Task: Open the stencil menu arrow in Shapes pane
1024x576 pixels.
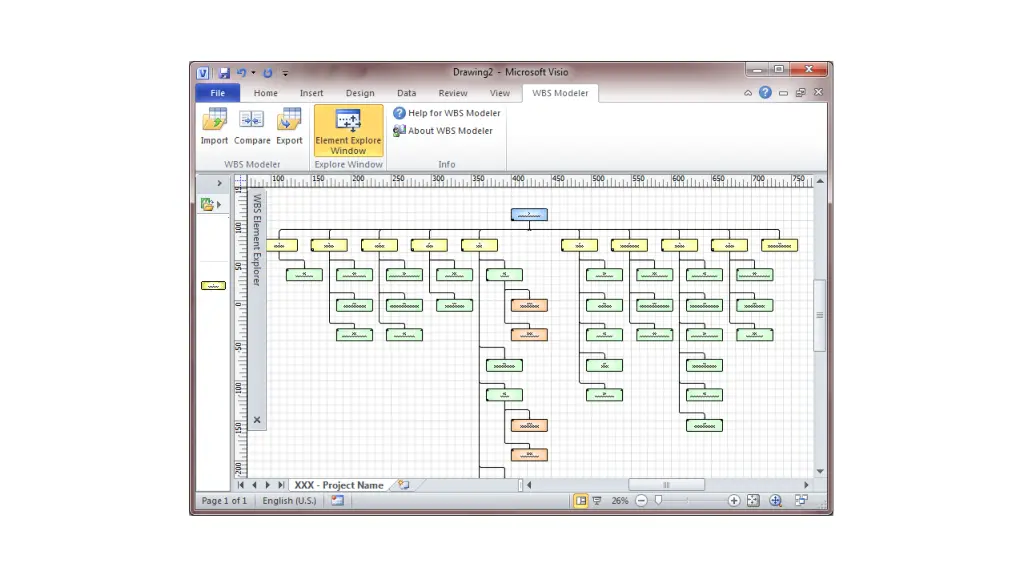Action: (219, 204)
